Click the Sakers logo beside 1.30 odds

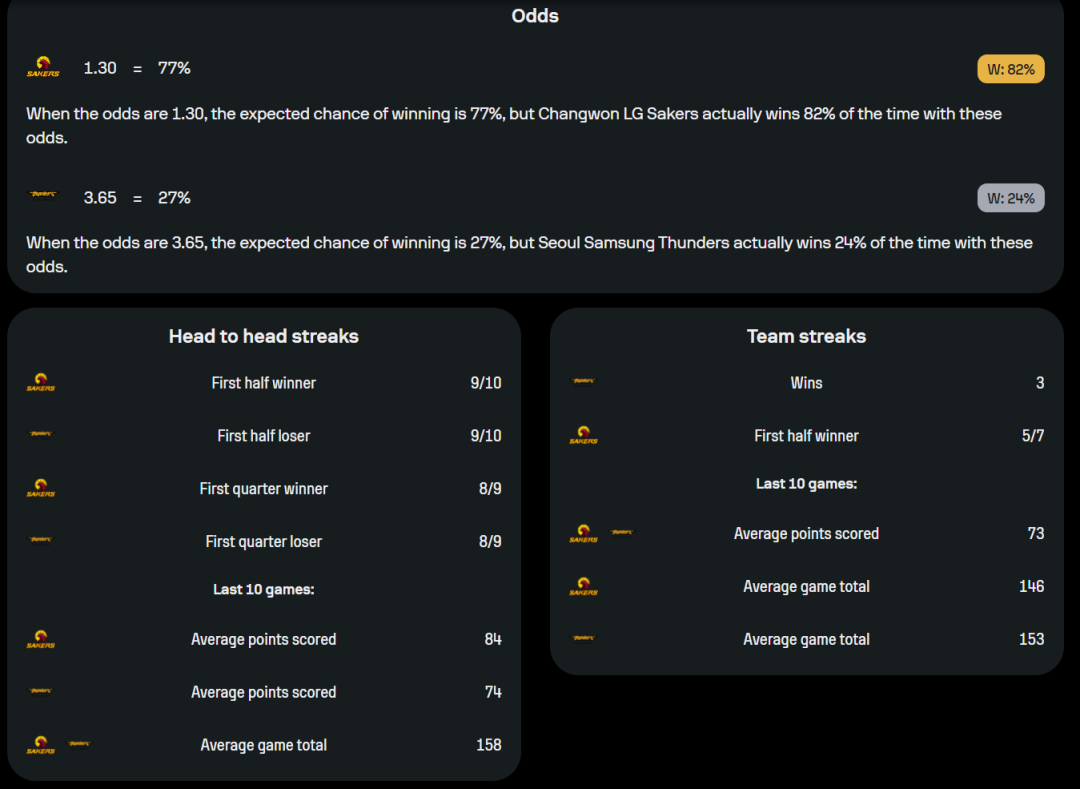43,67
